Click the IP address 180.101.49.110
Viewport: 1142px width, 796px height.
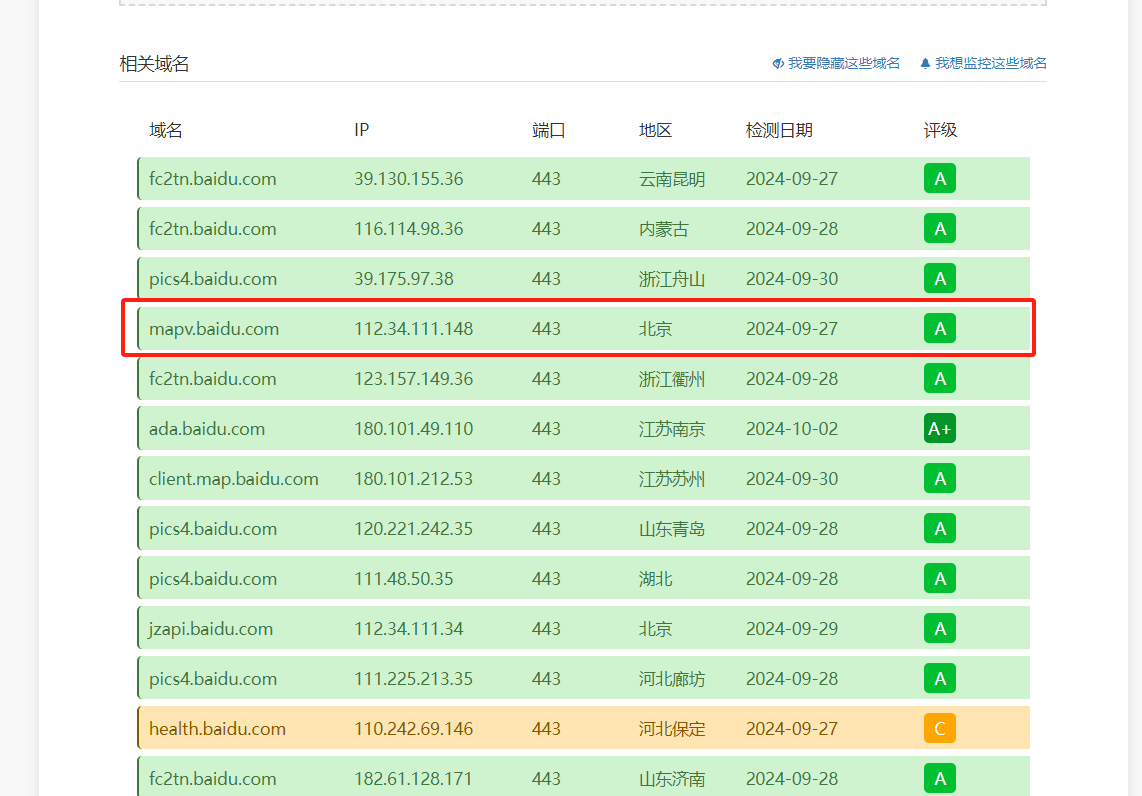(414, 429)
